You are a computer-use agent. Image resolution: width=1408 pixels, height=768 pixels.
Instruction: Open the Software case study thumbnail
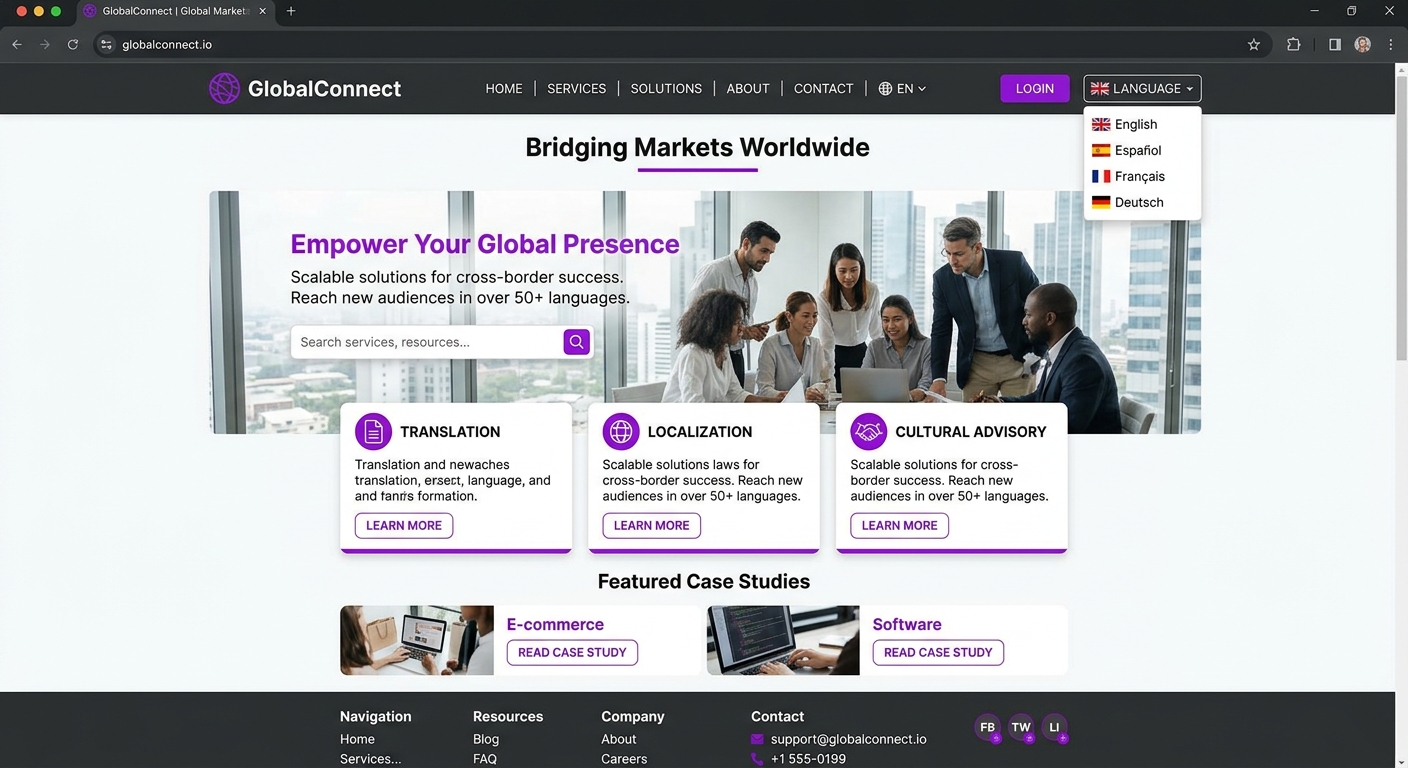(x=783, y=640)
